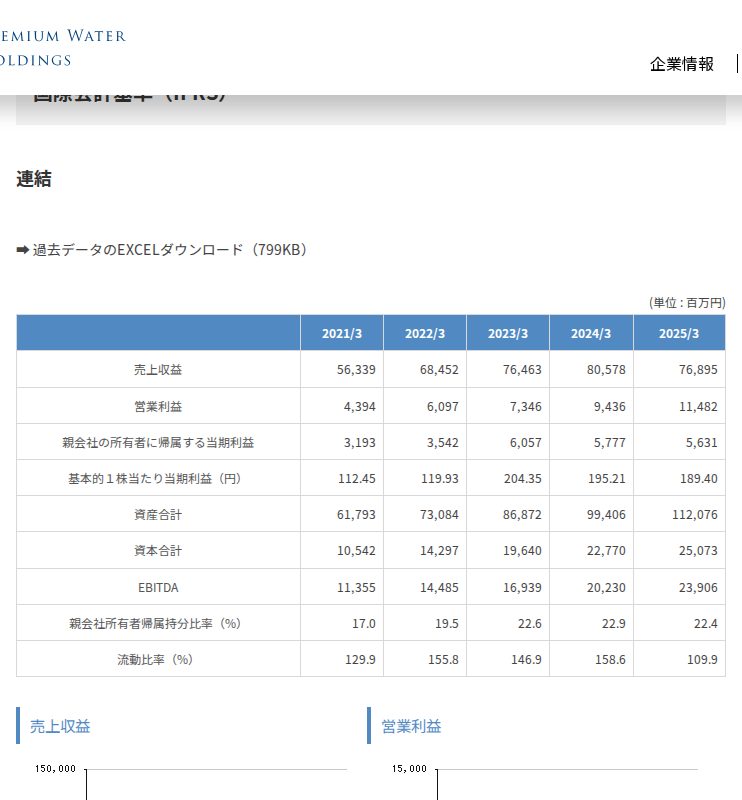Click the 19,640 total equity cell
This screenshot has width=742, height=800.
(508, 551)
